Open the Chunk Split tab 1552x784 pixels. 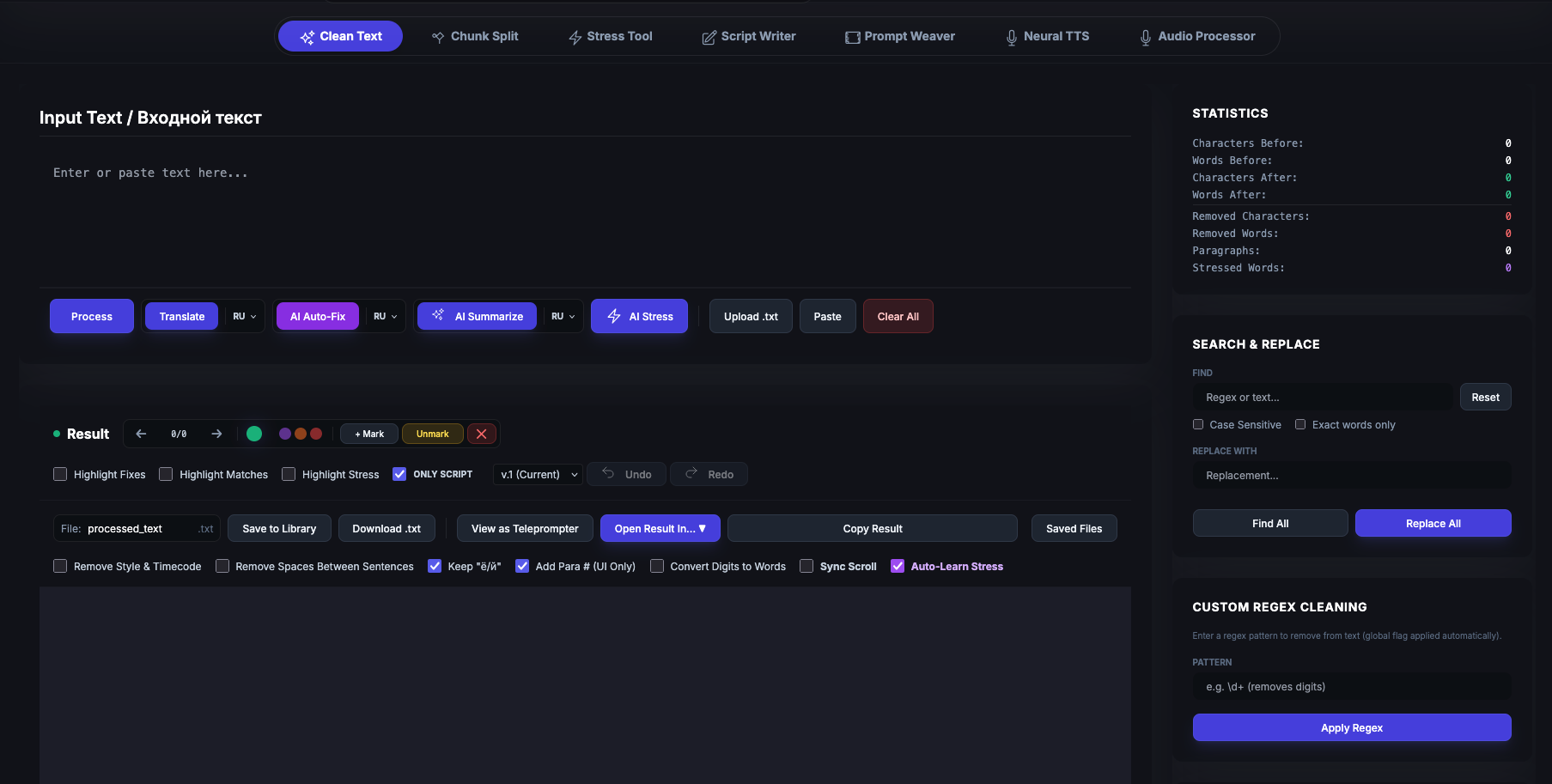pos(475,36)
